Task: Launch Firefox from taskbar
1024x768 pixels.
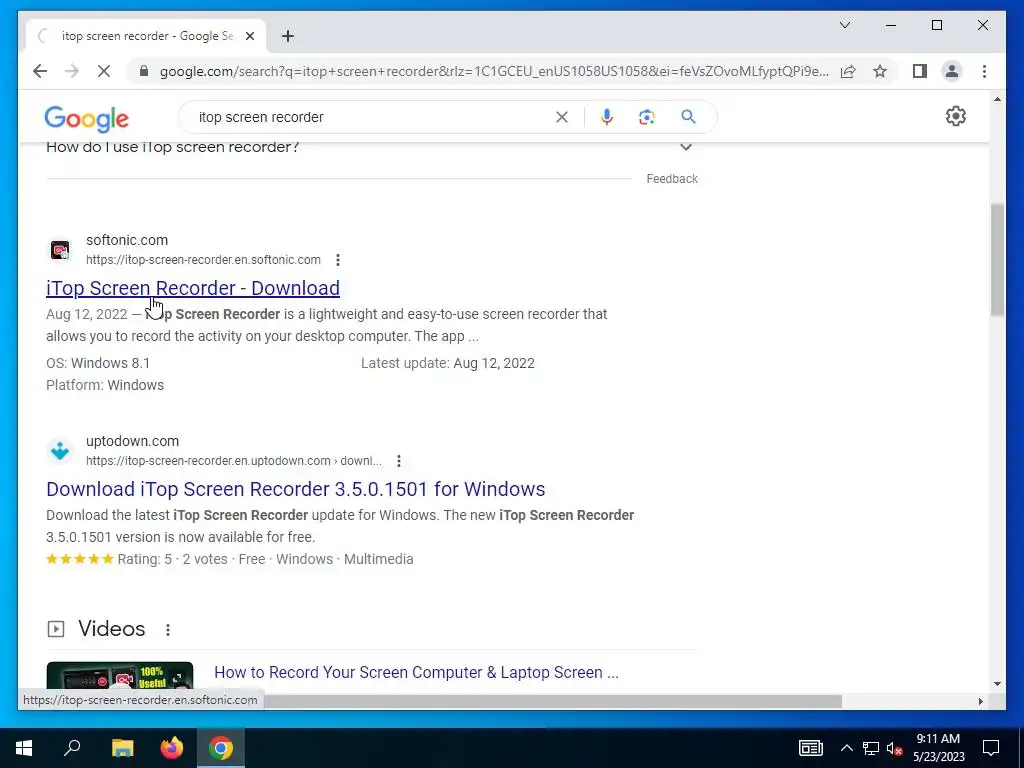Action: coord(172,748)
